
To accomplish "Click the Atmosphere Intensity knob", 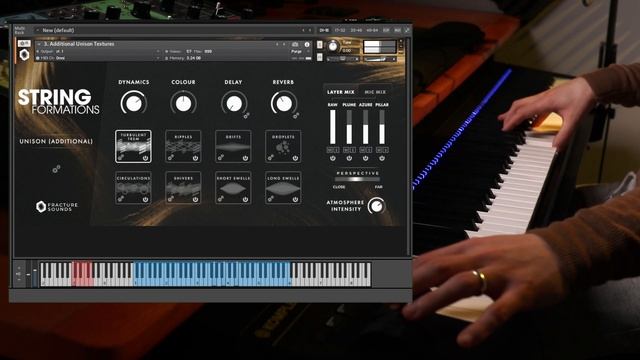I will (x=376, y=206).
